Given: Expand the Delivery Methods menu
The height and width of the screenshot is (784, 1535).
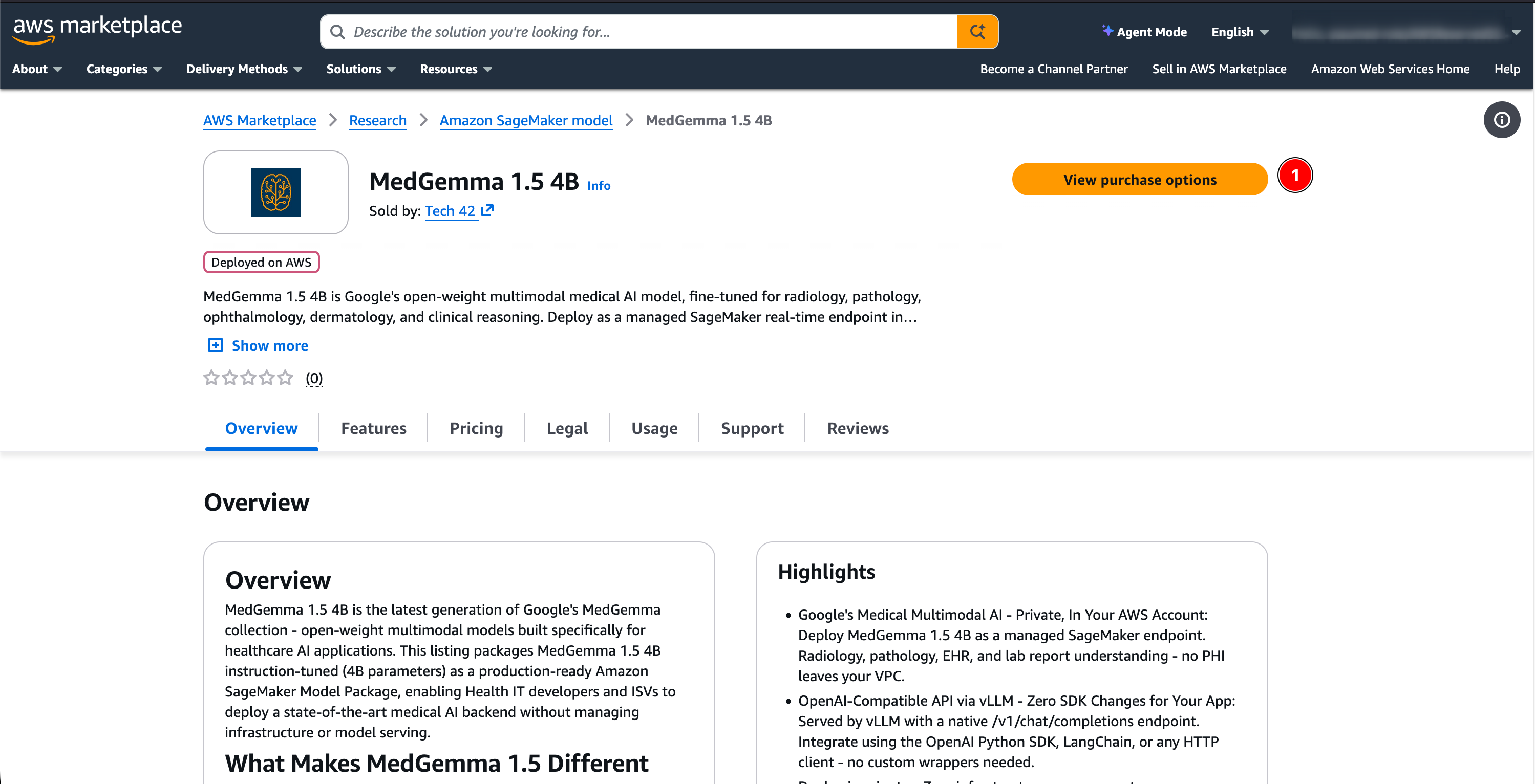Looking at the screenshot, I should pyautogui.click(x=244, y=69).
